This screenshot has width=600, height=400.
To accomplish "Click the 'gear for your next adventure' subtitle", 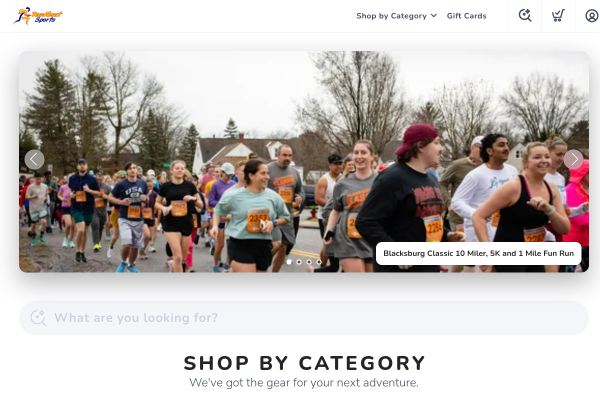I will pyautogui.click(x=304, y=382).
